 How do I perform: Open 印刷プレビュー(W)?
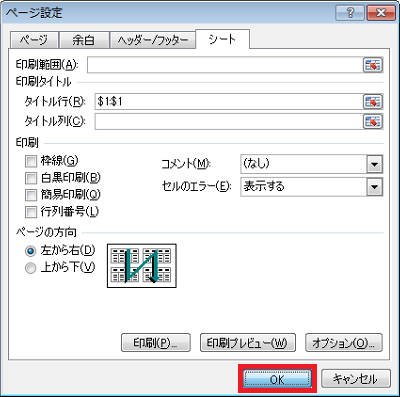coord(248,343)
